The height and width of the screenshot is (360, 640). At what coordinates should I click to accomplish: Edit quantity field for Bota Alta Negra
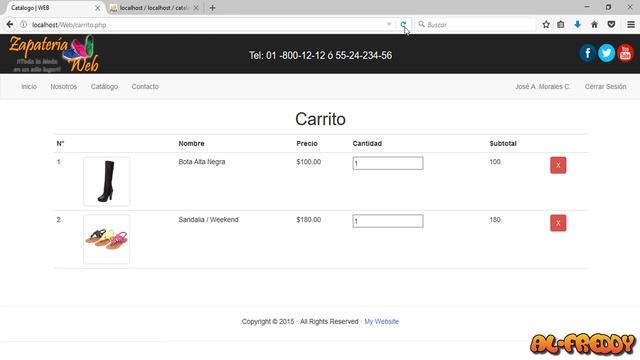388,163
